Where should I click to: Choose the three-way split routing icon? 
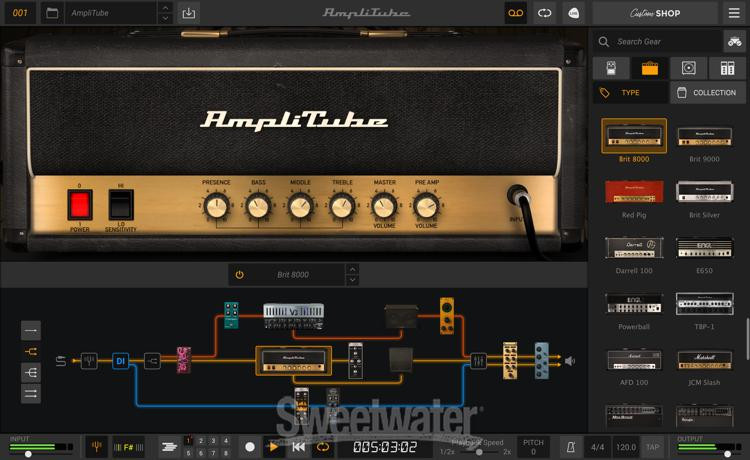[x=31, y=372]
